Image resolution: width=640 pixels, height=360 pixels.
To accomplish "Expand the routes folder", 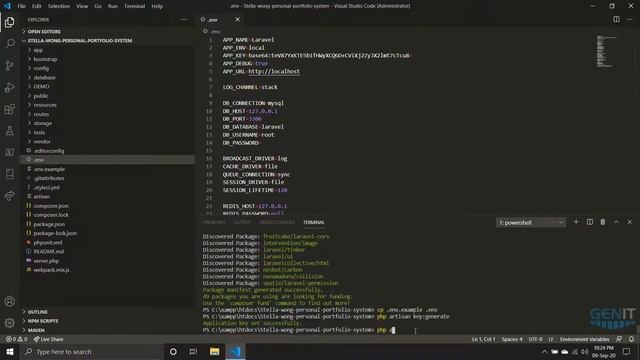I will click(41, 114).
